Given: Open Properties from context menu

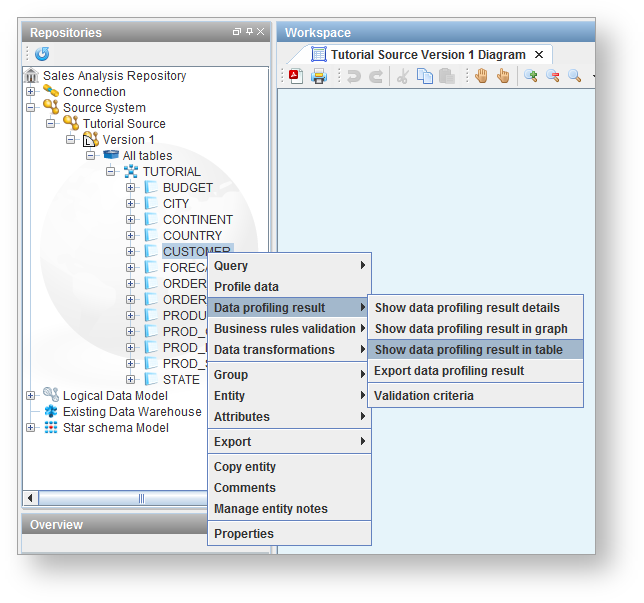Looking at the screenshot, I should [x=290, y=534].
